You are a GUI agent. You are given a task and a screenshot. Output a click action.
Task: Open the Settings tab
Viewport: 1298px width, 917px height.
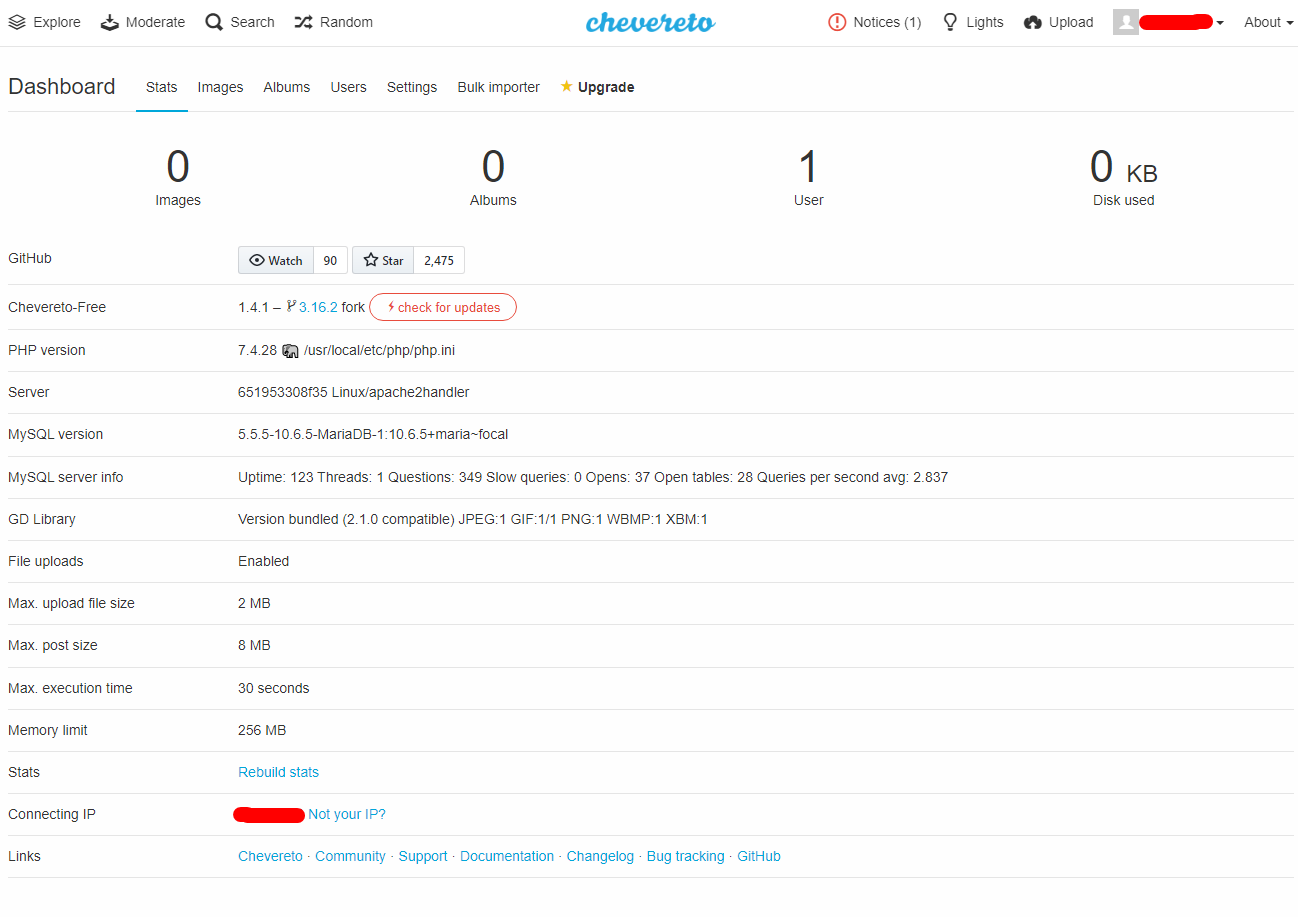pos(411,87)
